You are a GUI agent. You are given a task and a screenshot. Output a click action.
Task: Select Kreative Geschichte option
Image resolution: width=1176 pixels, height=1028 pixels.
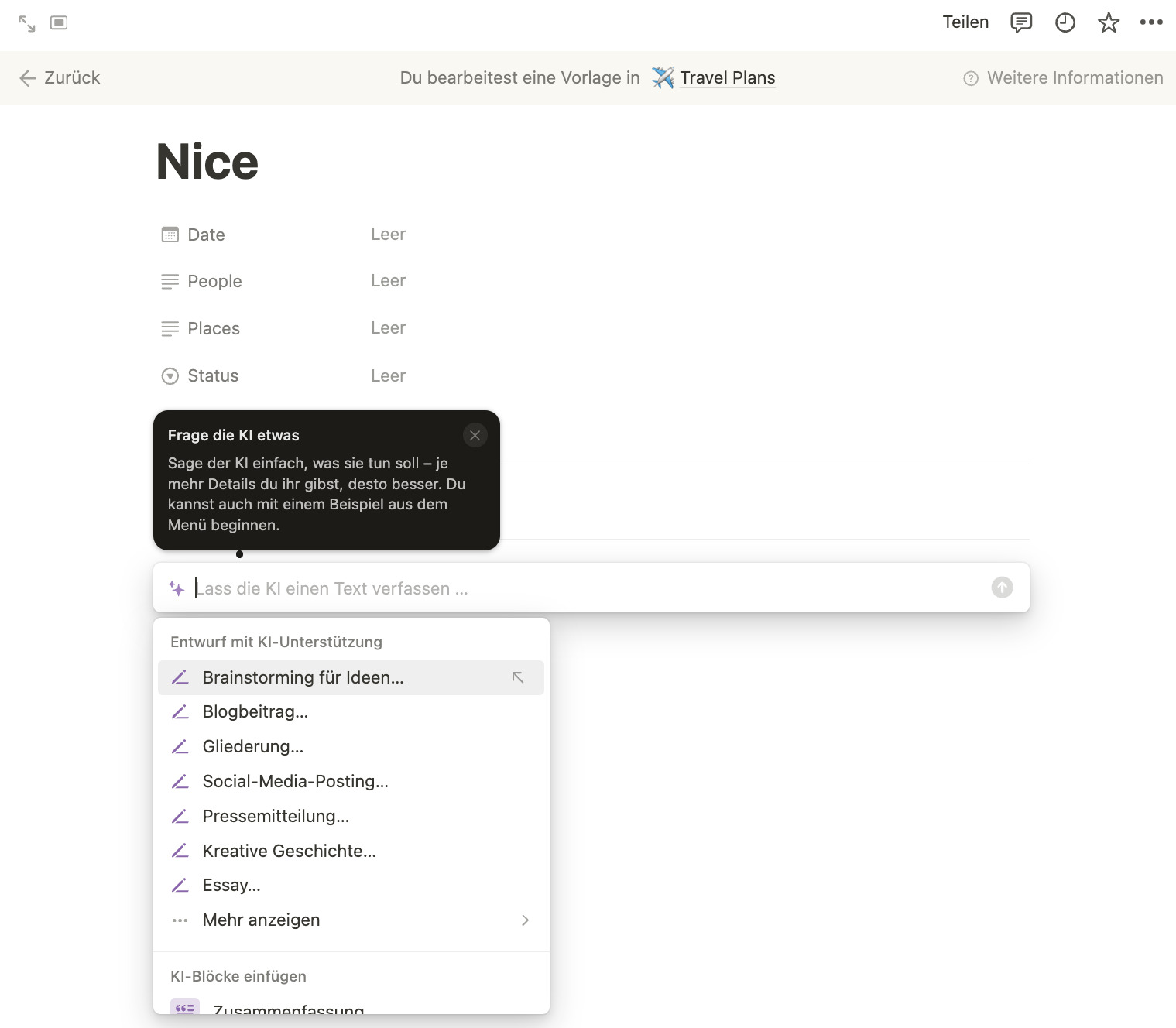(289, 851)
